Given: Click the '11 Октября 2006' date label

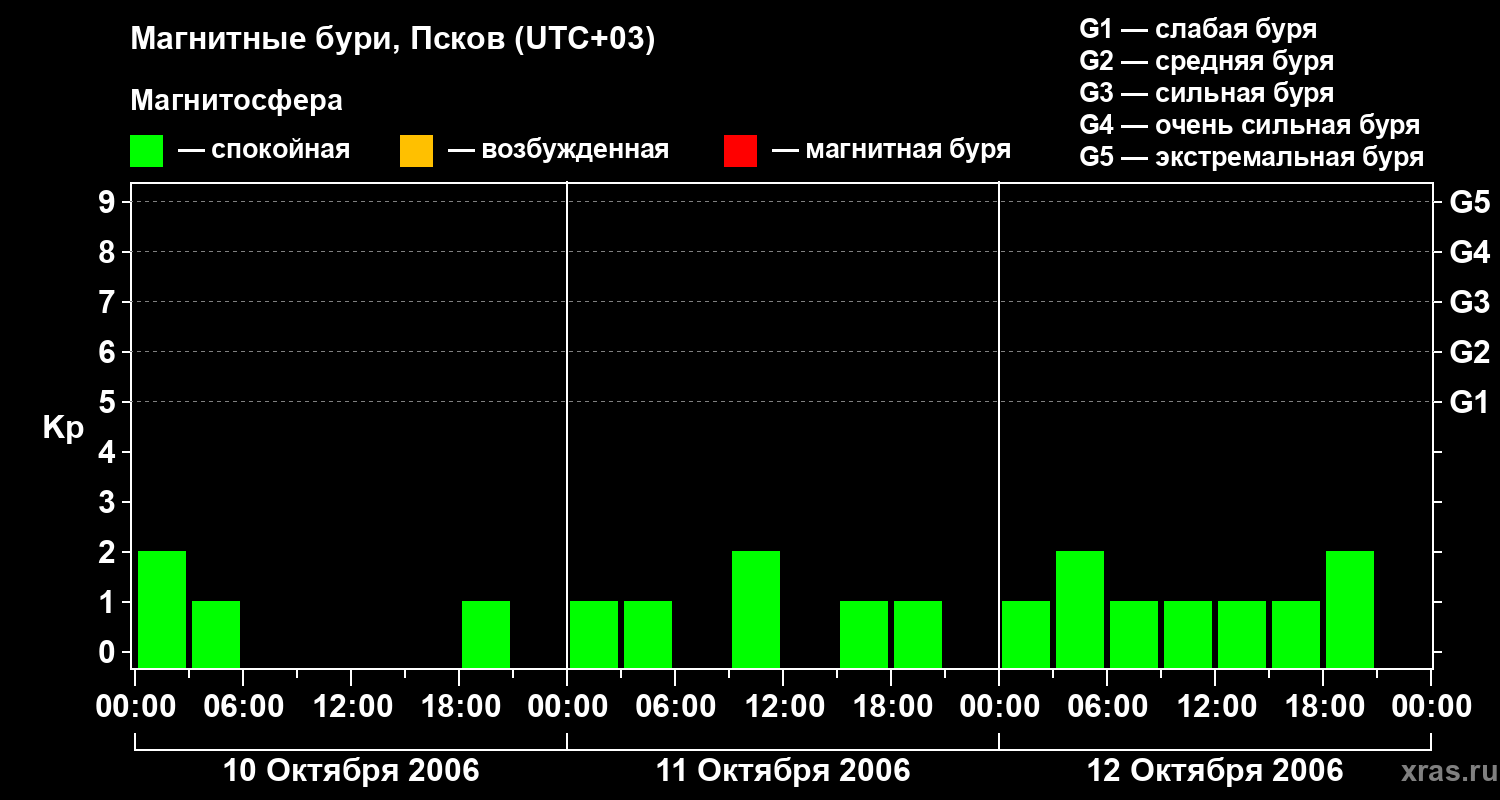Looking at the screenshot, I should [x=783, y=771].
